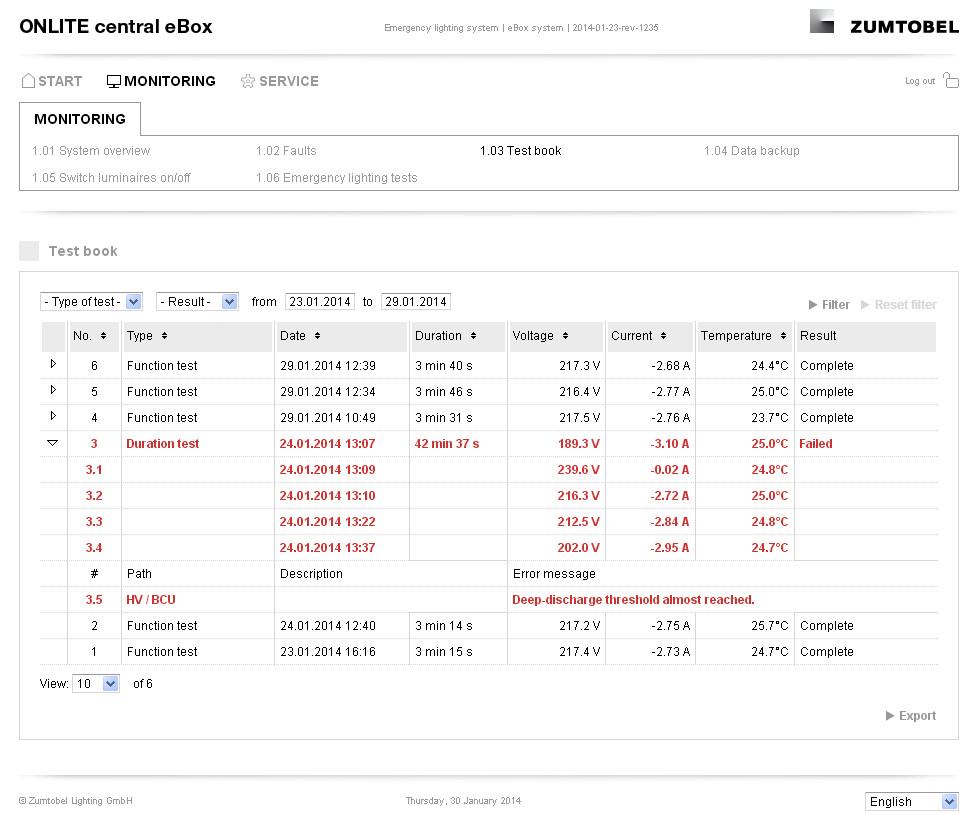Screen dimensions: 980x814
Task: Open the Type of test dropdown
Action: coord(91,301)
